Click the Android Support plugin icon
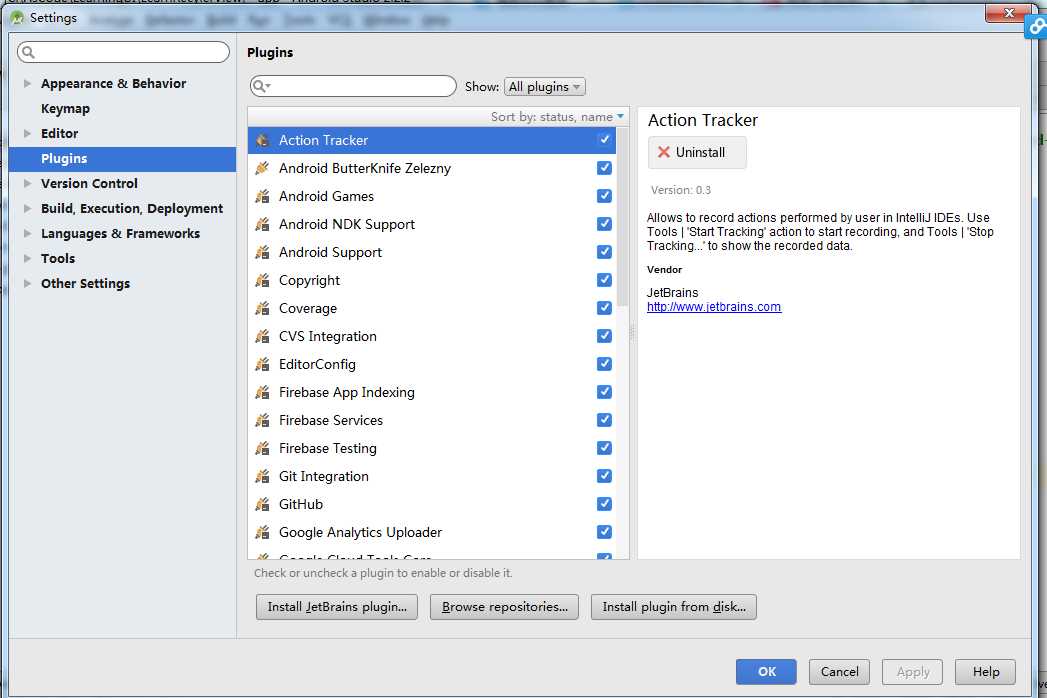 coord(262,252)
